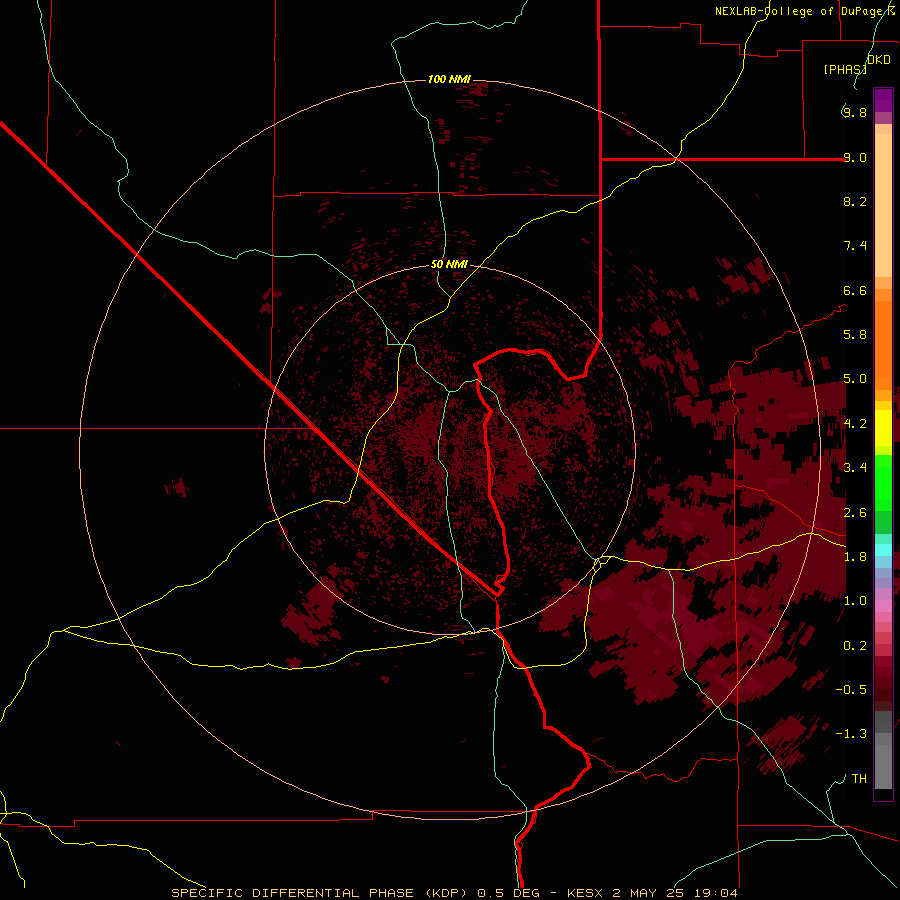
Task: Click the pink segment of the color bar
Action: tap(883, 606)
